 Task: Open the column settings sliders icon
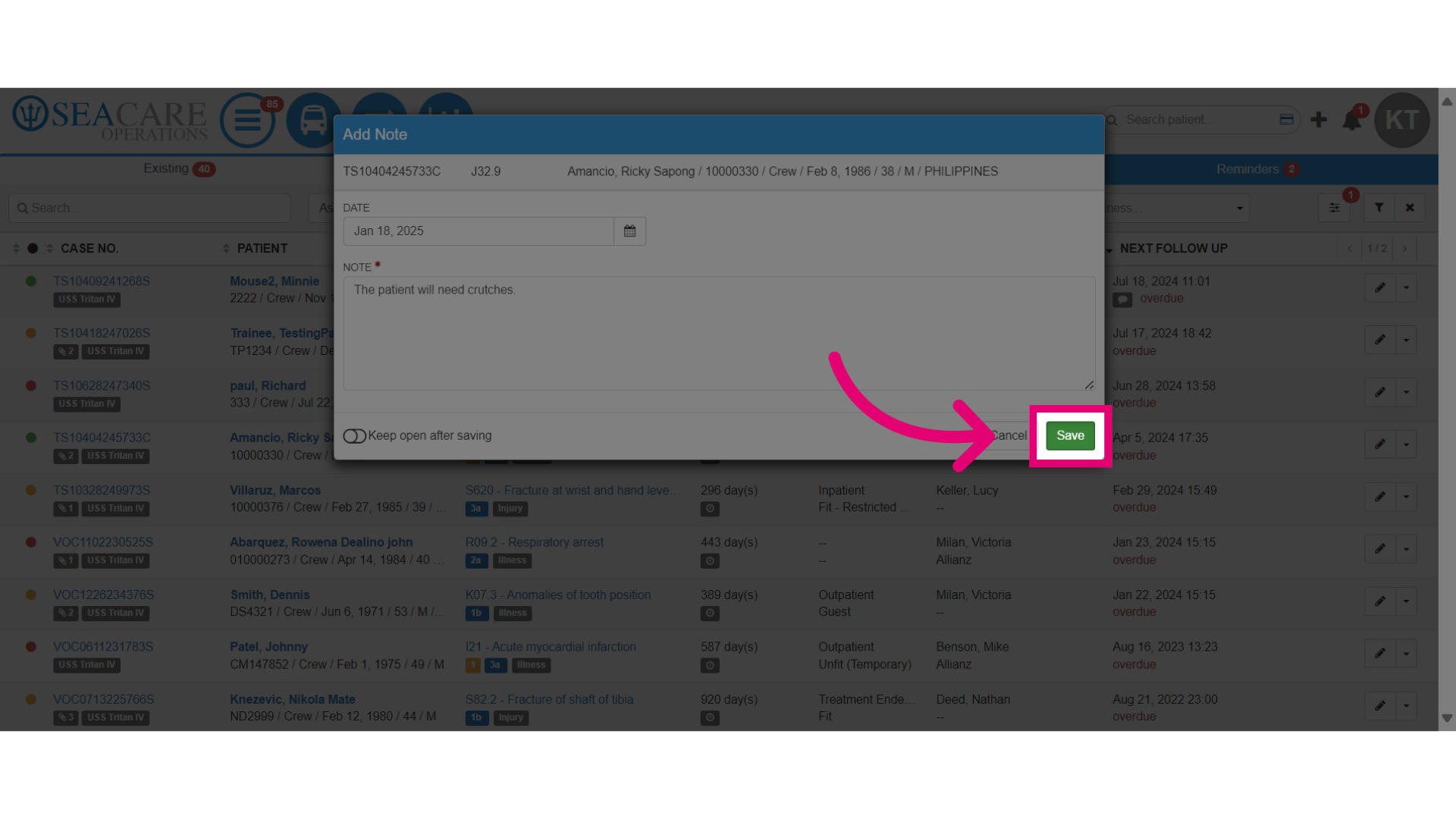coord(1334,208)
